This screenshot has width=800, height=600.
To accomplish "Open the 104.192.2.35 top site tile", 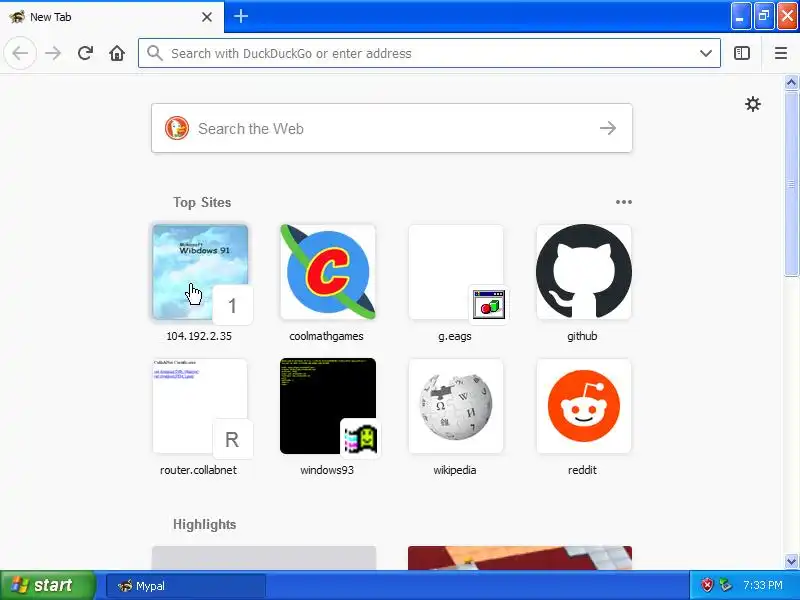I will [200, 272].
